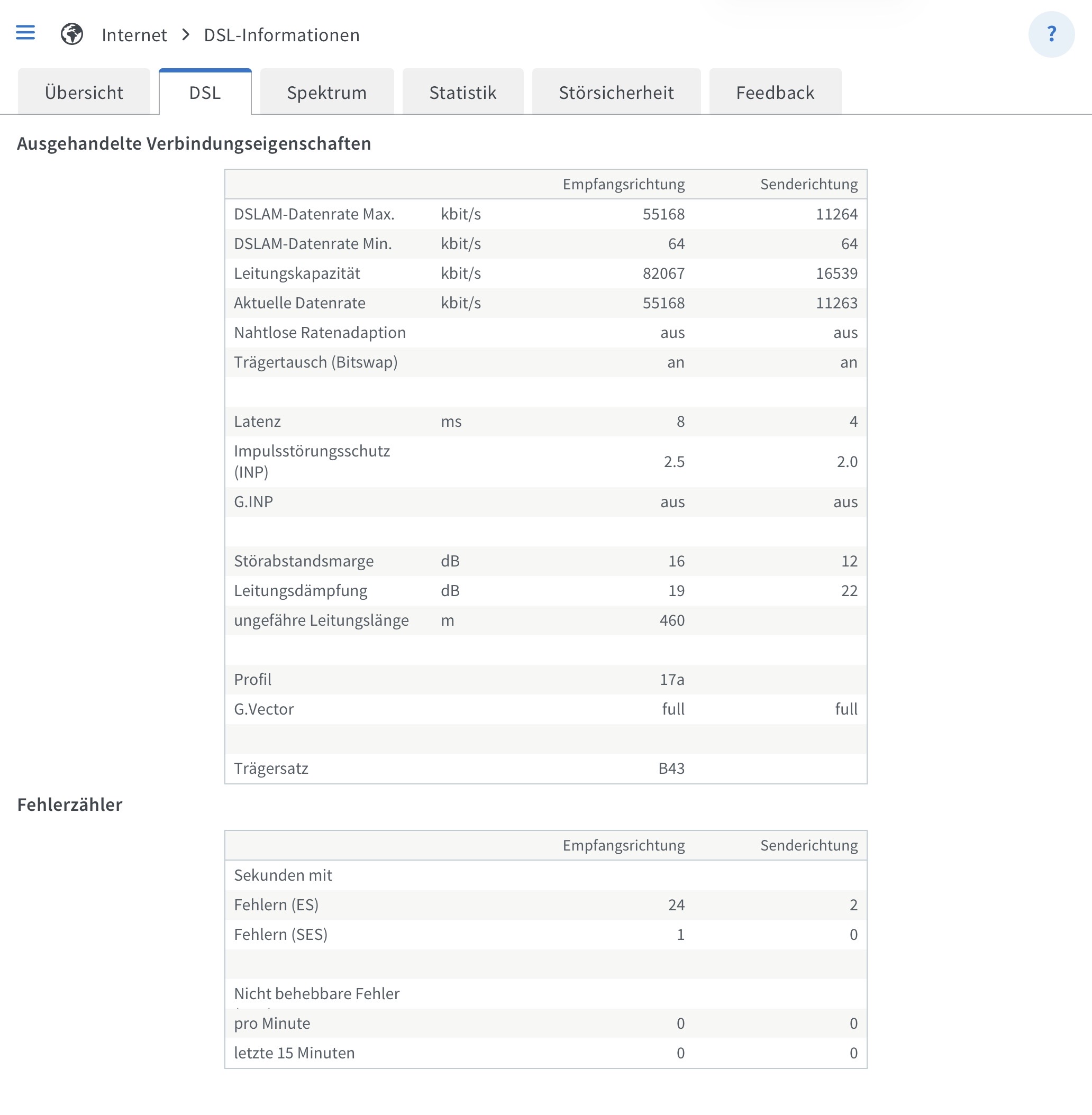
Task: Open the Spektrum tab
Action: [x=326, y=92]
